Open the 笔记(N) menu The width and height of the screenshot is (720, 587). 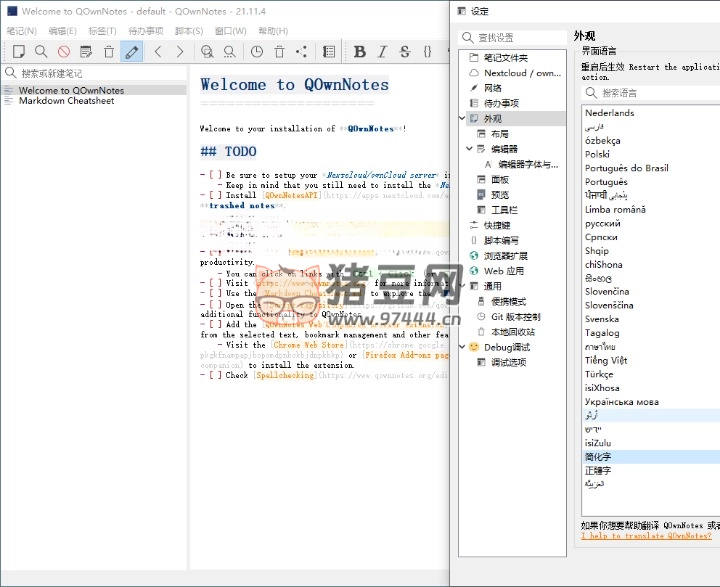[x=21, y=31]
